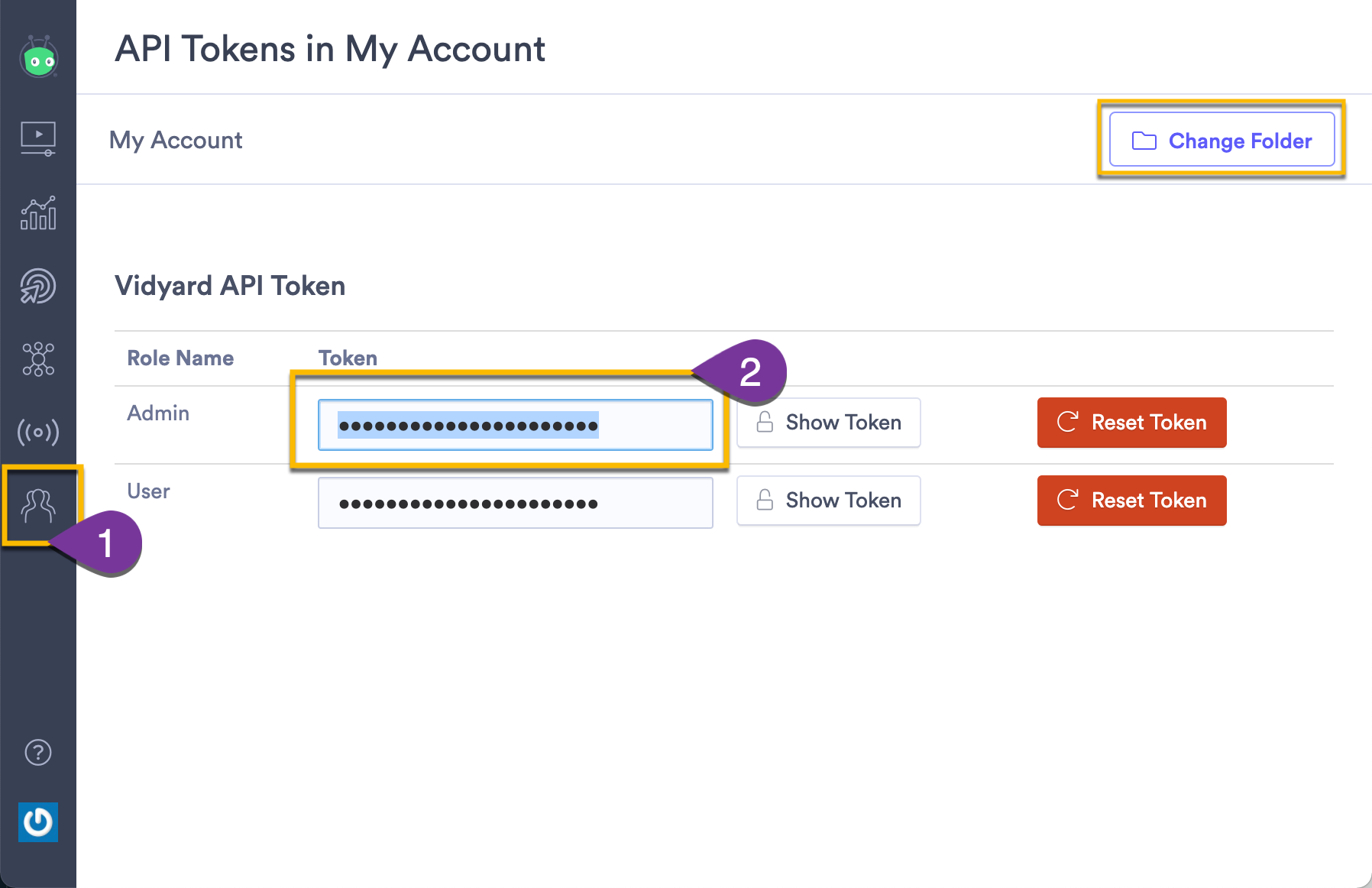Open the analytics chart sidebar icon
The width and height of the screenshot is (1372, 888).
click(38, 212)
